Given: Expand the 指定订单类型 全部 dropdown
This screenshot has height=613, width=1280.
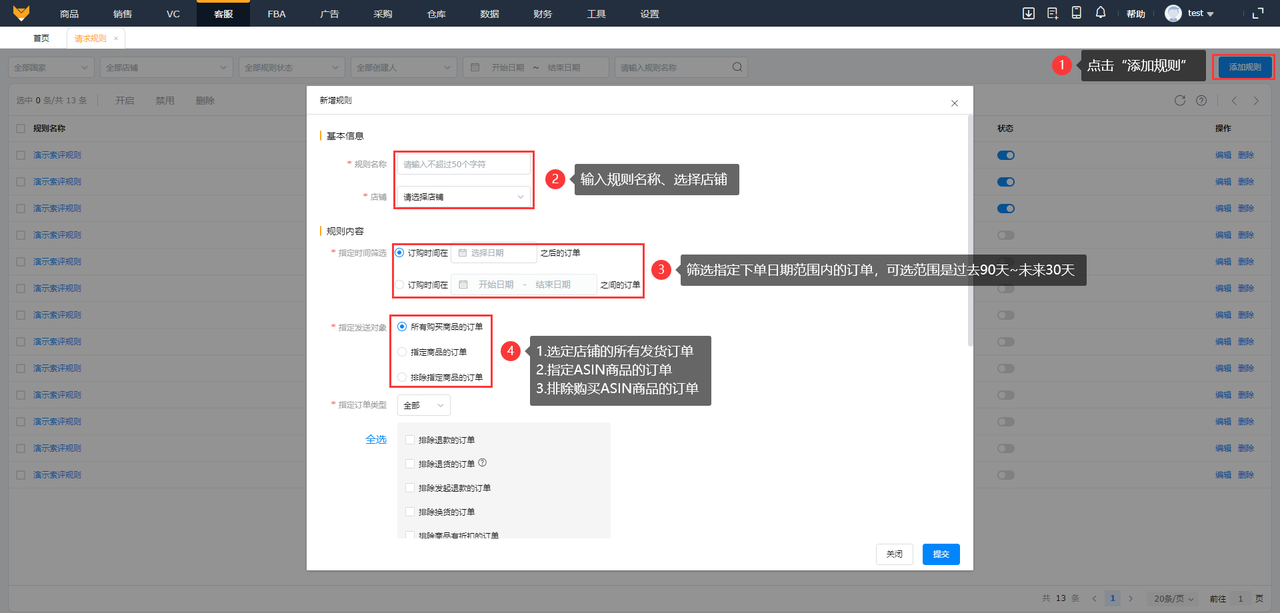Looking at the screenshot, I should coord(424,405).
